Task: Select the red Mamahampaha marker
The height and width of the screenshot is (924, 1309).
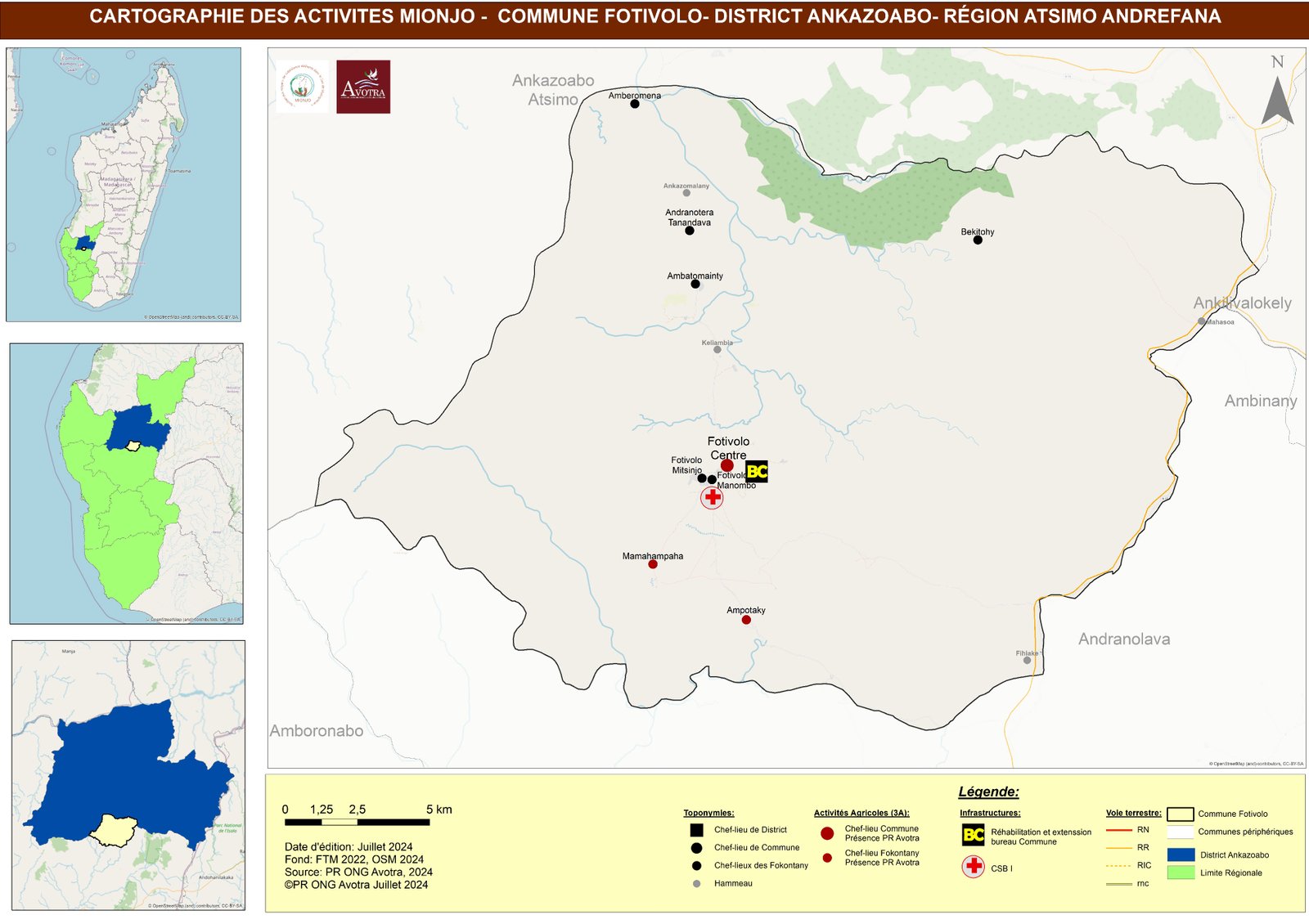Action: 653,564
